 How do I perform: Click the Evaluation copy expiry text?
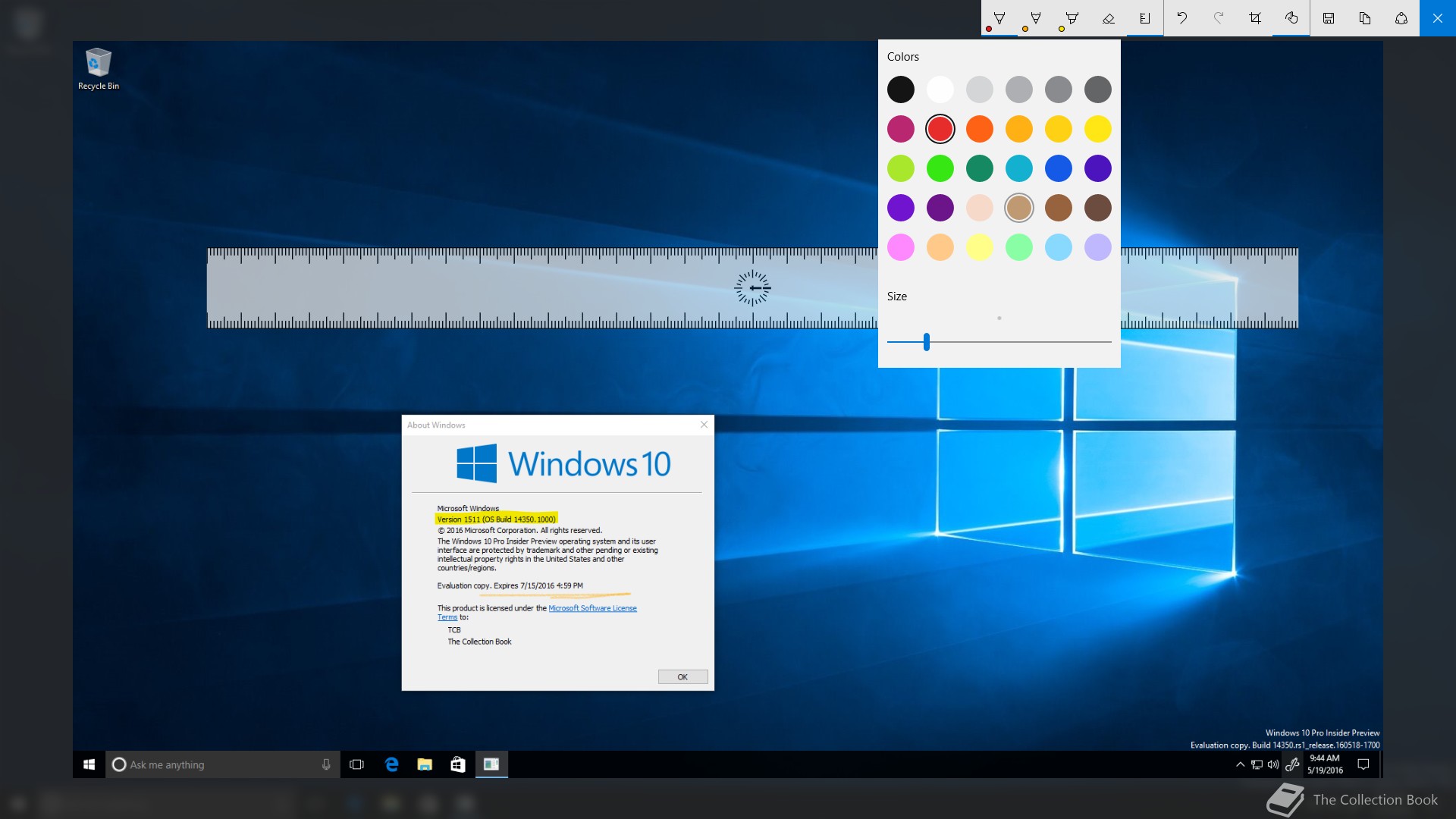(x=510, y=585)
